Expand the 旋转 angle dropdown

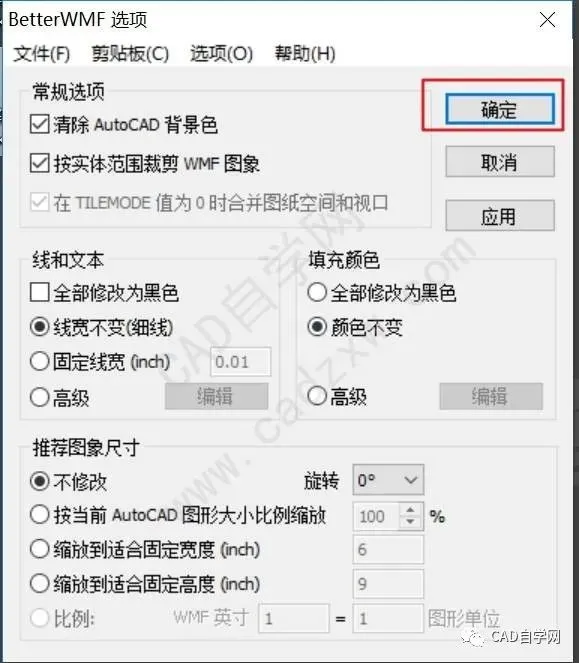click(x=388, y=480)
